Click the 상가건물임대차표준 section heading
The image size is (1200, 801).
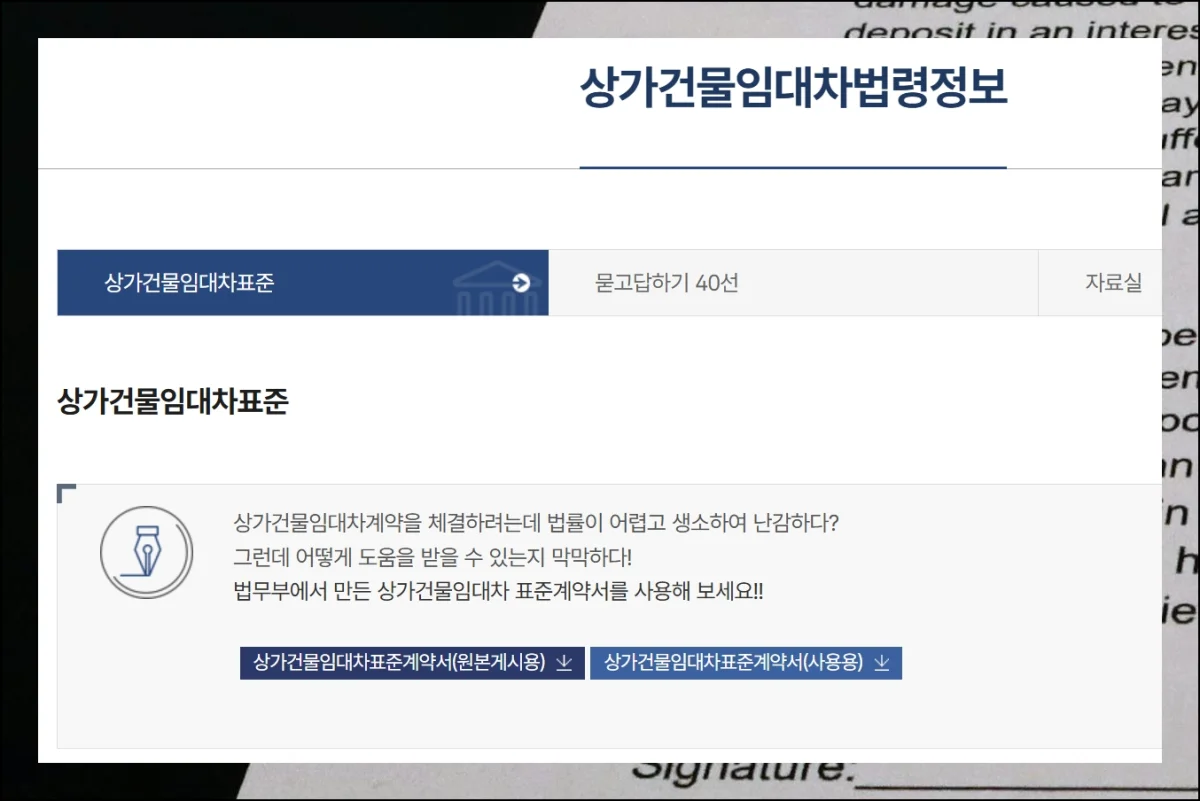point(173,403)
